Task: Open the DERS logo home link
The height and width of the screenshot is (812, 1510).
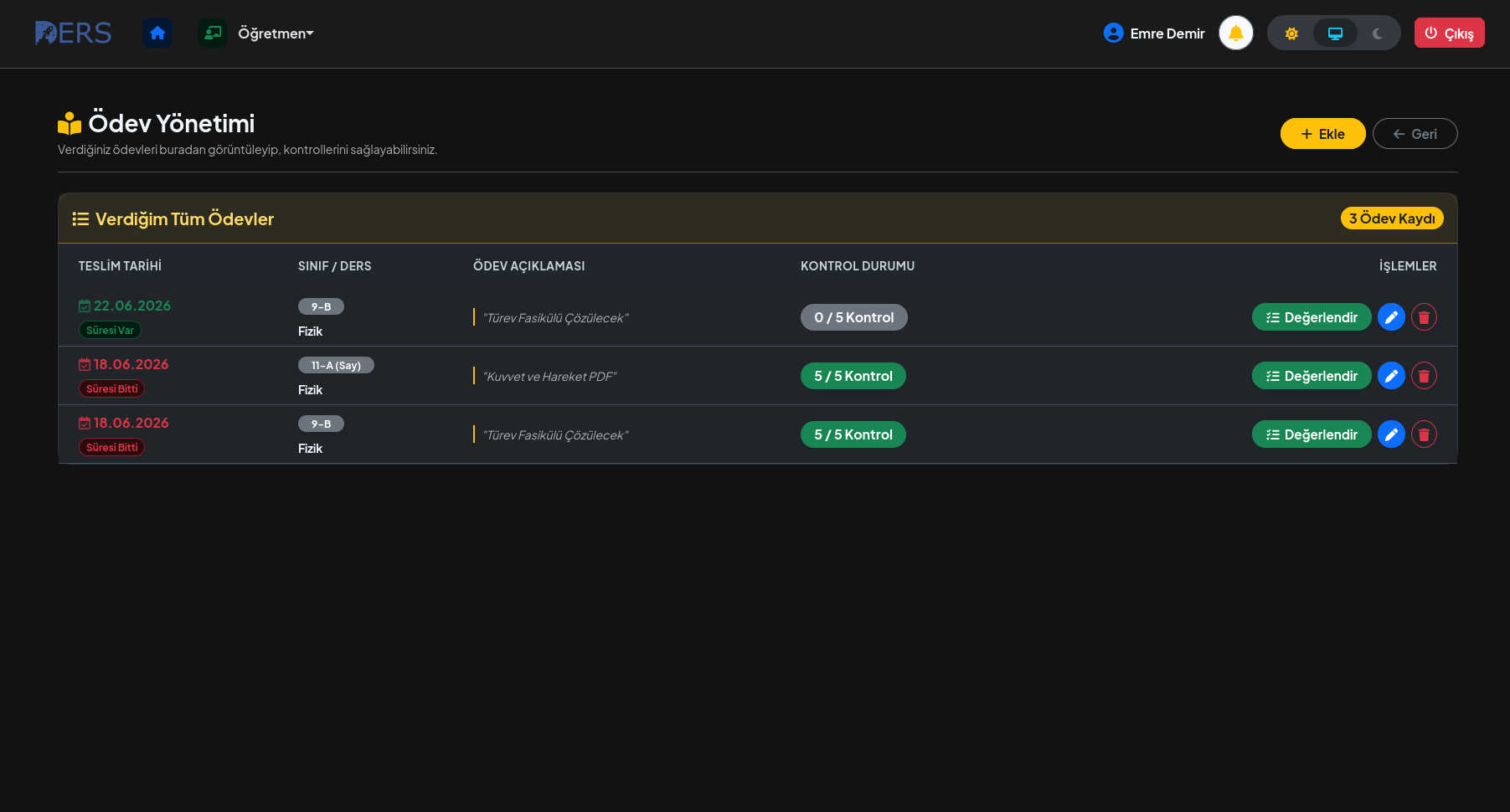Action: (x=73, y=33)
